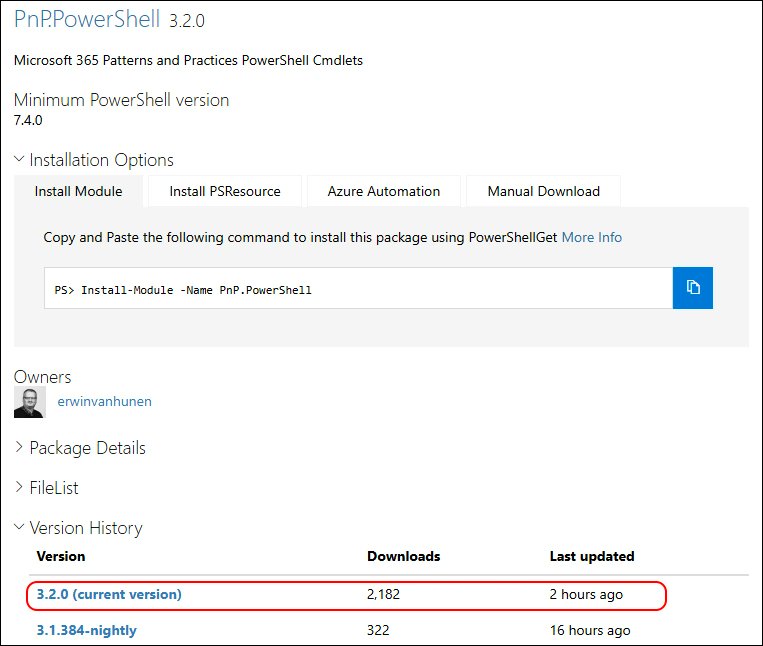Click the erwinvanhunen avatar photo
Image resolution: width=763 pixels, height=646 pixels.
click(x=30, y=402)
